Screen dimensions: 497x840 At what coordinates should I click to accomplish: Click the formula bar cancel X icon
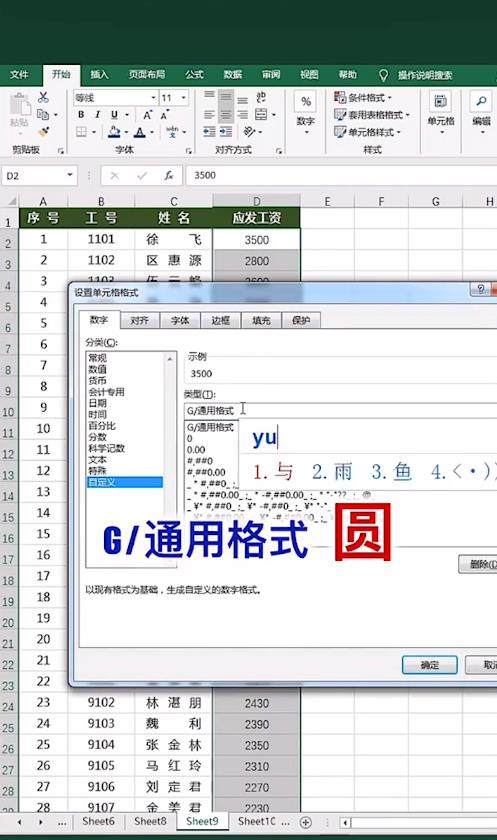click(x=114, y=176)
